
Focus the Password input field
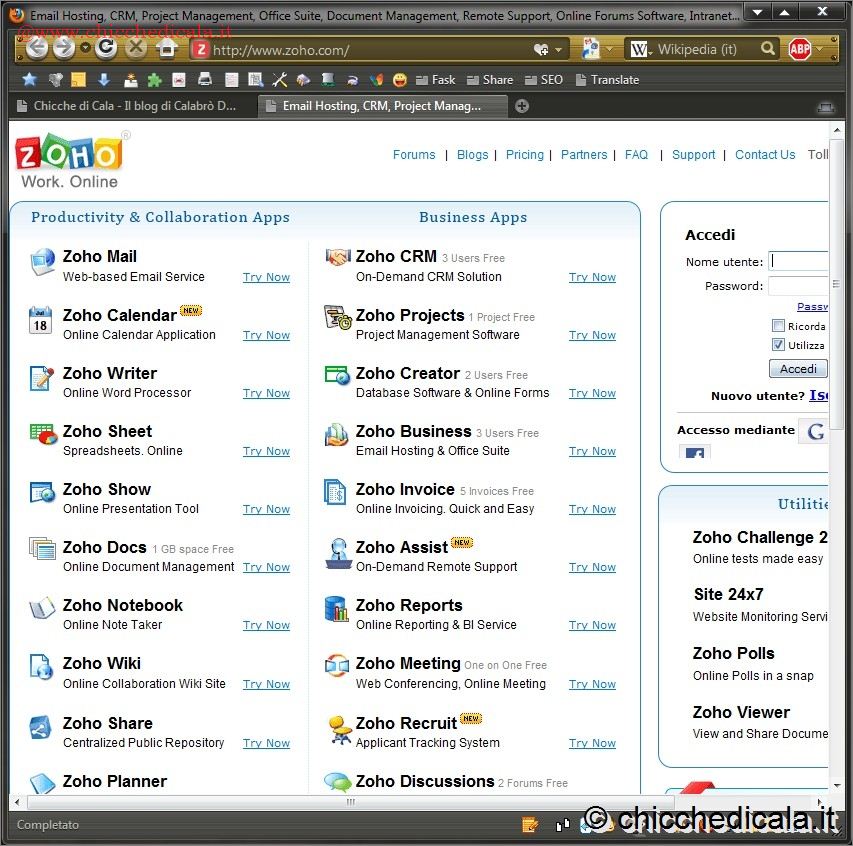[798, 286]
